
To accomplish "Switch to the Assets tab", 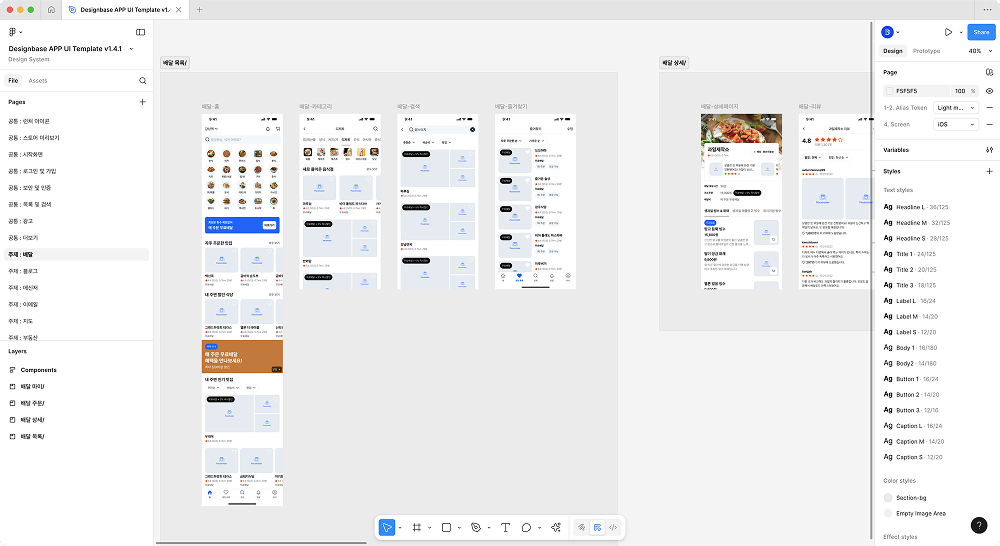I will coord(38,80).
